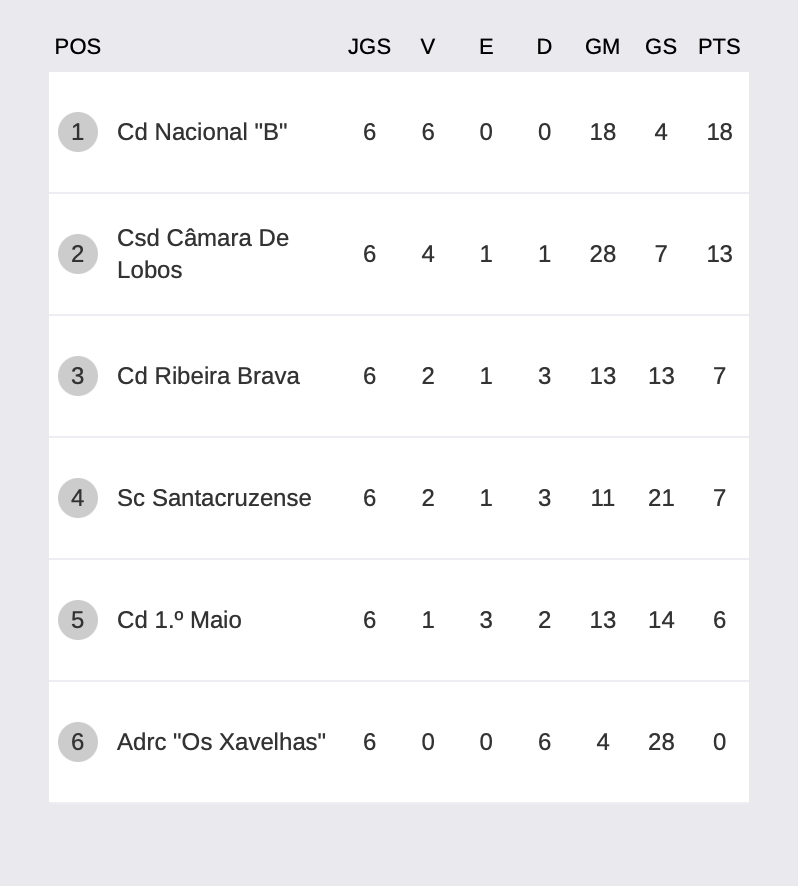Click Cd Nacional "B" points value 18
This screenshot has width=798, height=886.
coord(719,132)
